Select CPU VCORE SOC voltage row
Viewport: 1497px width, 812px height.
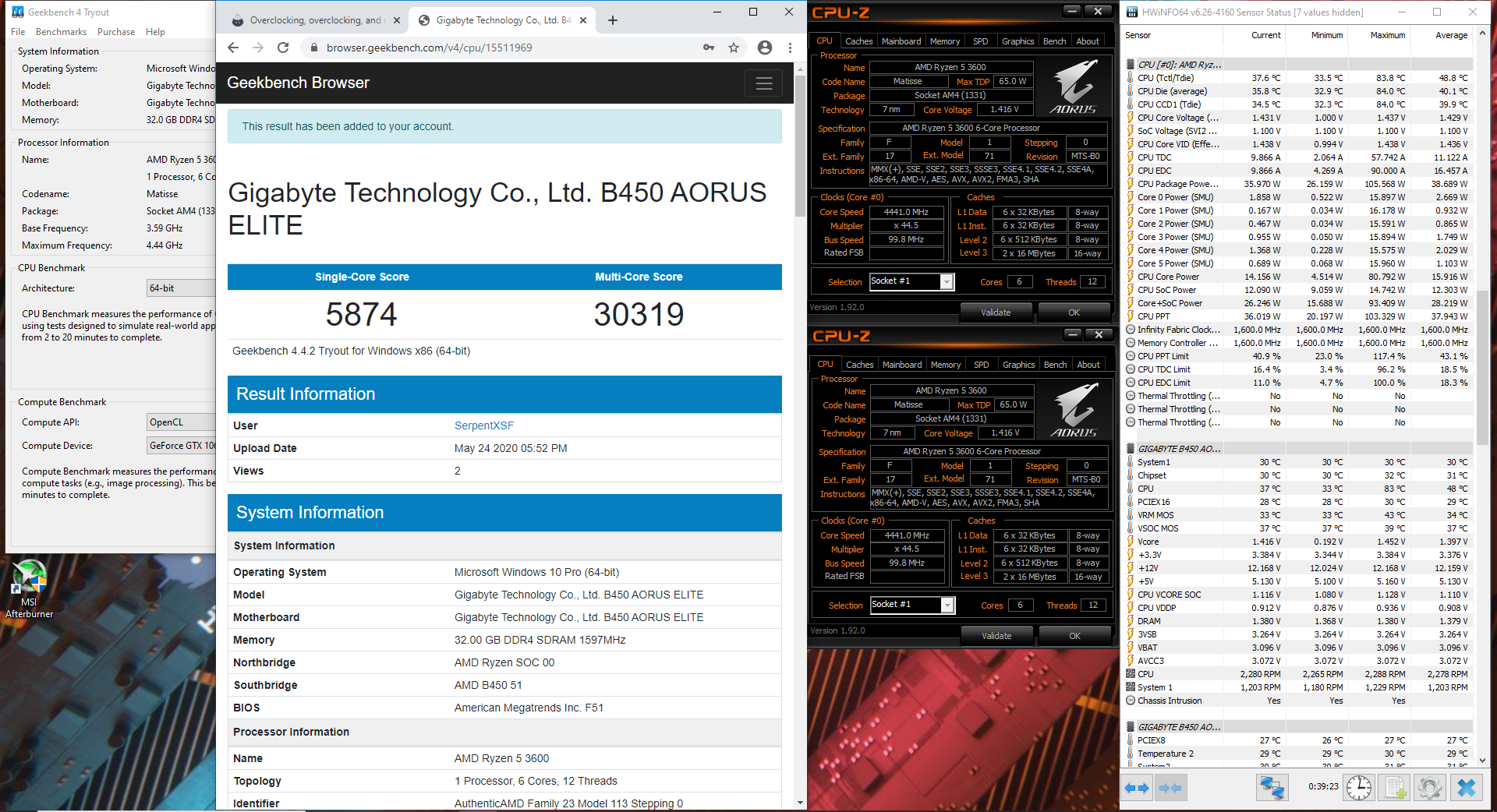tap(1298, 595)
